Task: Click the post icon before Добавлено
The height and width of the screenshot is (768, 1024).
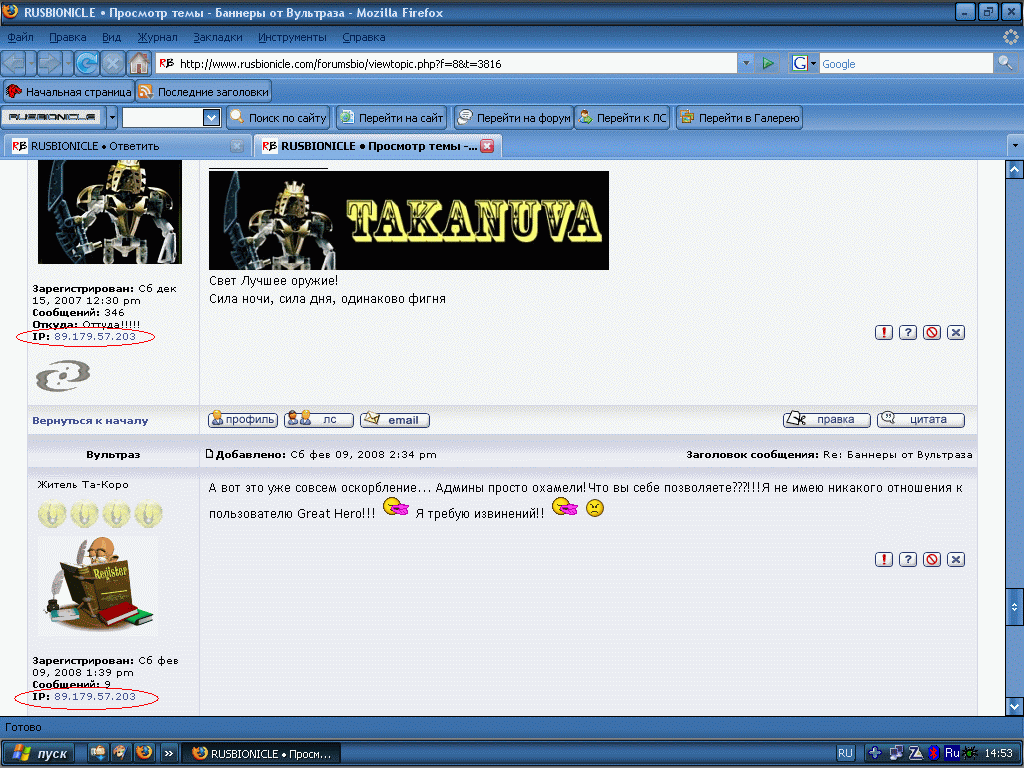Action: click(210, 454)
